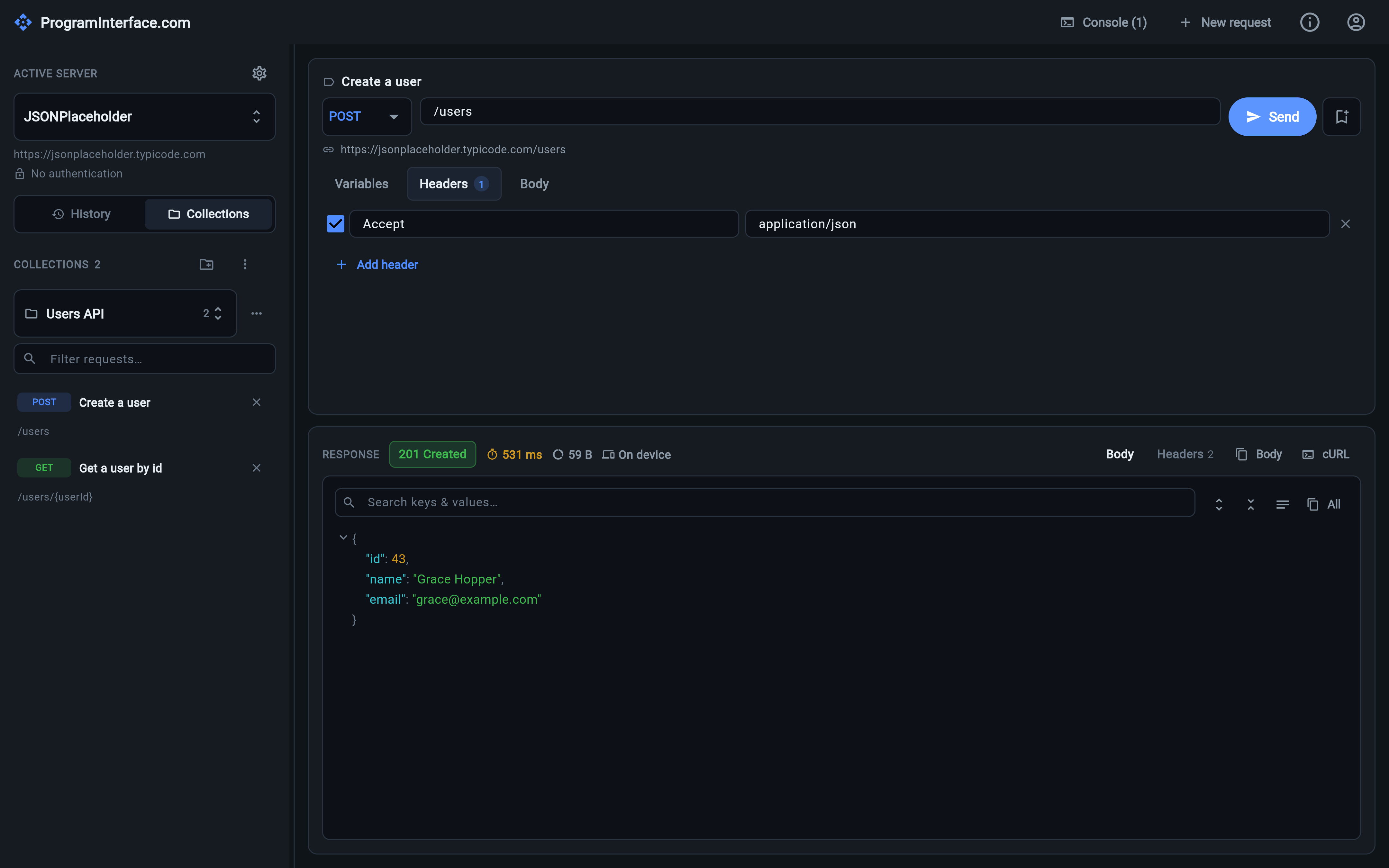1389x868 pixels.
Task: Add header to the request
Action: coord(377,265)
